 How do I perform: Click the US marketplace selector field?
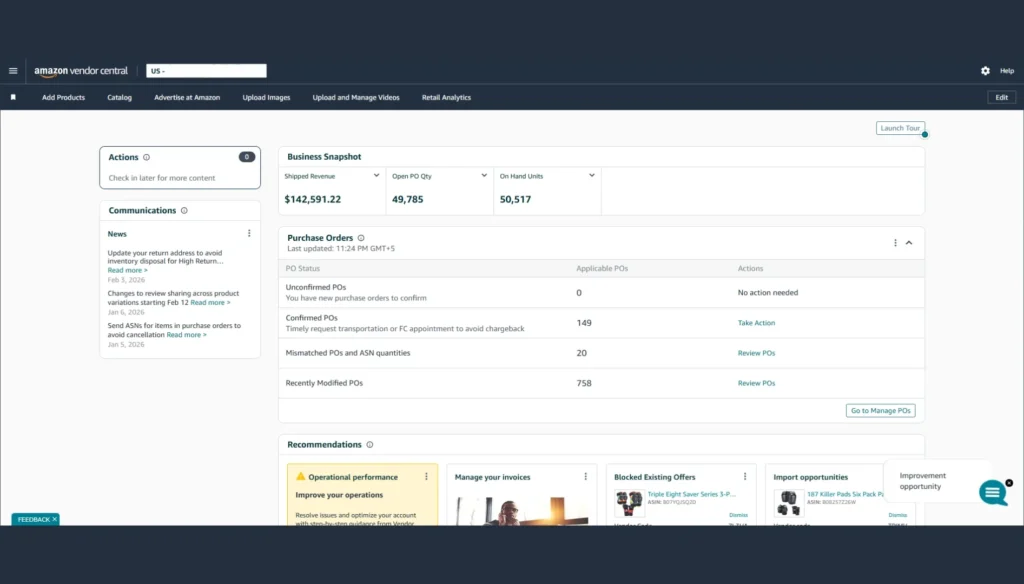tap(206, 71)
